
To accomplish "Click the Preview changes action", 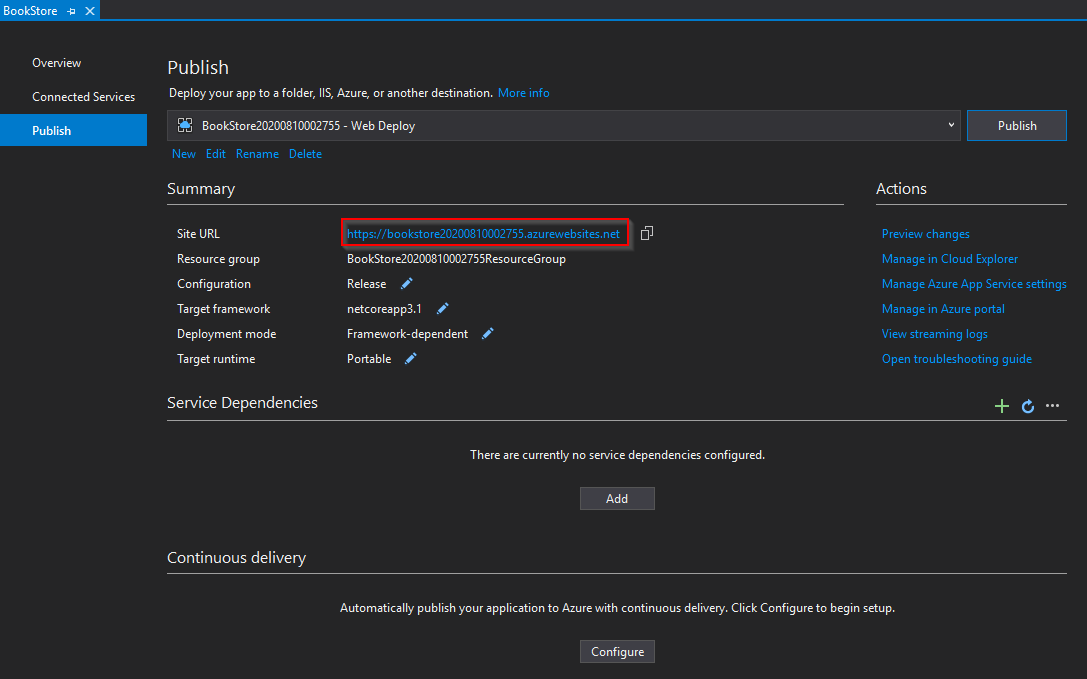I will coord(925,234).
